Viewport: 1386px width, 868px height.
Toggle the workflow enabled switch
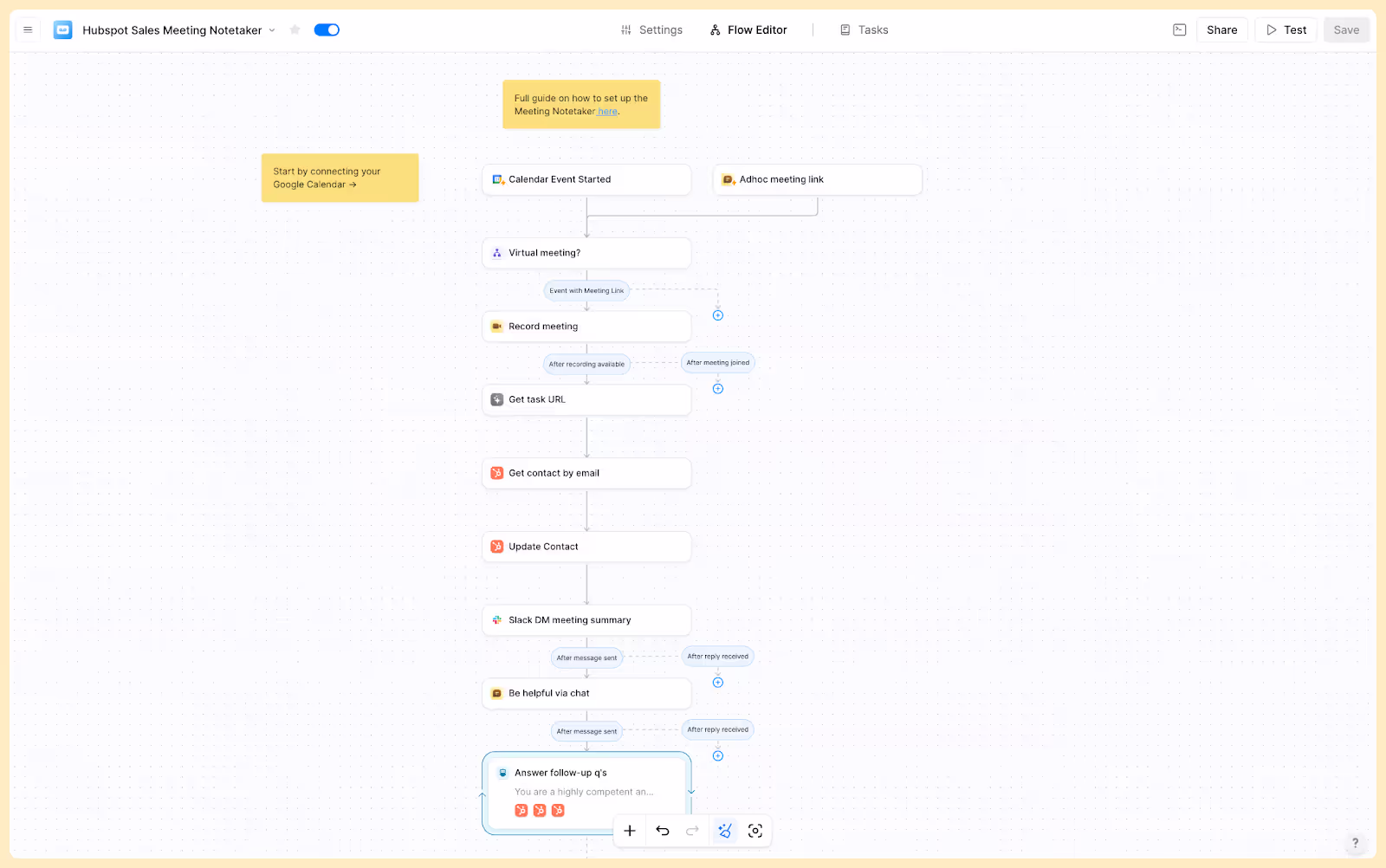(x=327, y=29)
